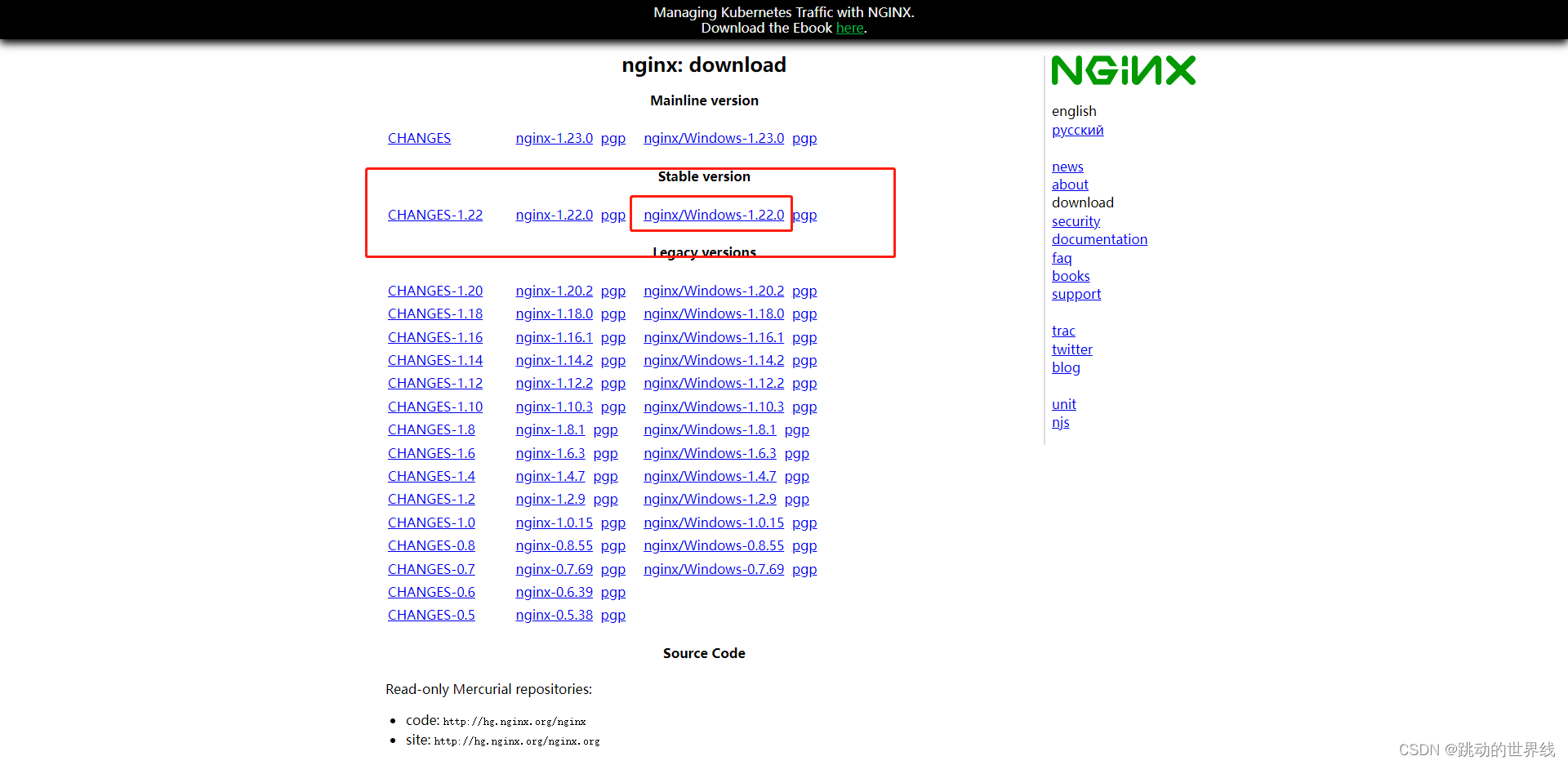Download nginx/Windows-1.20.2
1568x765 pixels.
(x=714, y=291)
